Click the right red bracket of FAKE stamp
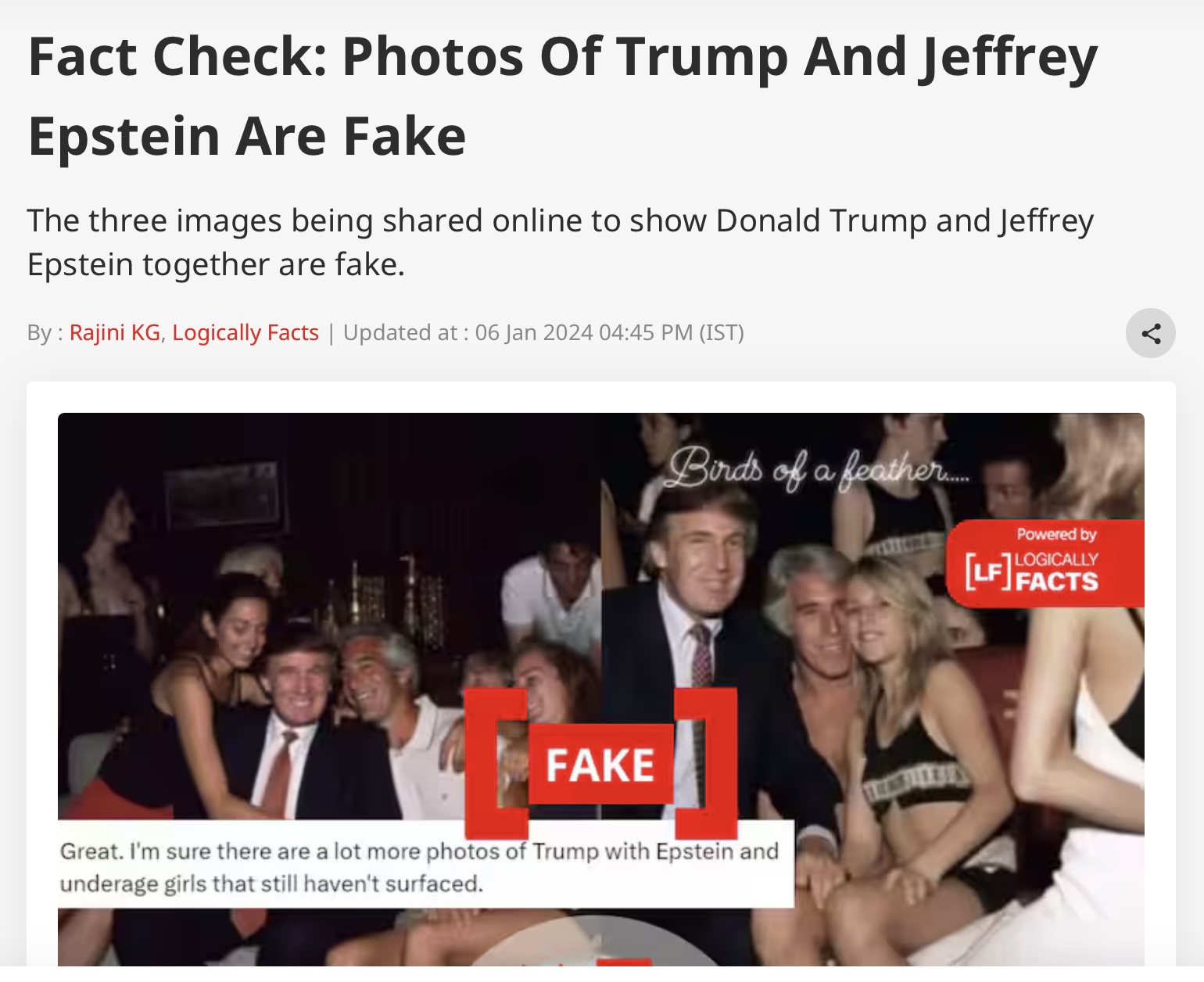Screen dimensions: 1204x982 (706, 763)
